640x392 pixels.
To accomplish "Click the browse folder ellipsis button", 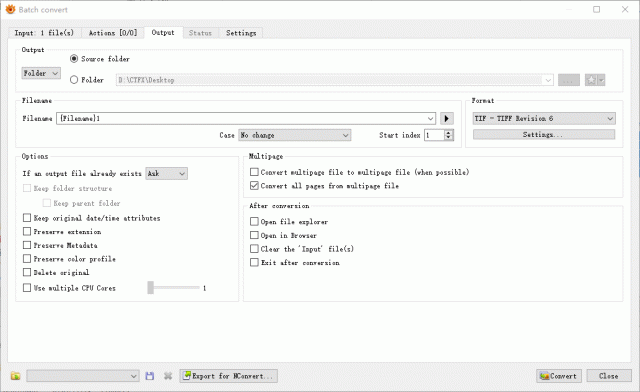I will pos(569,80).
